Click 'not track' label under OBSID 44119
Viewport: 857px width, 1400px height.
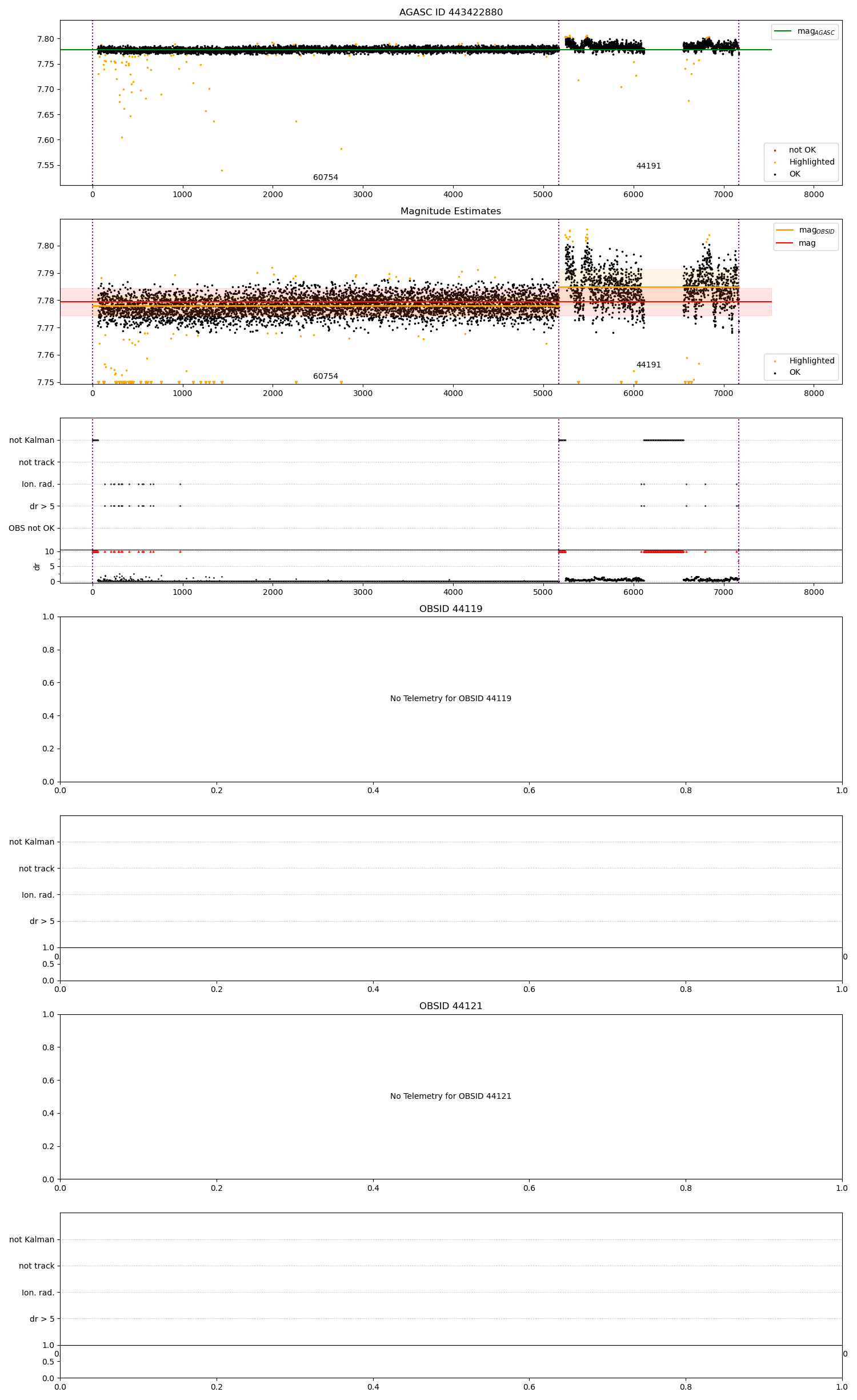pos(37,869)
